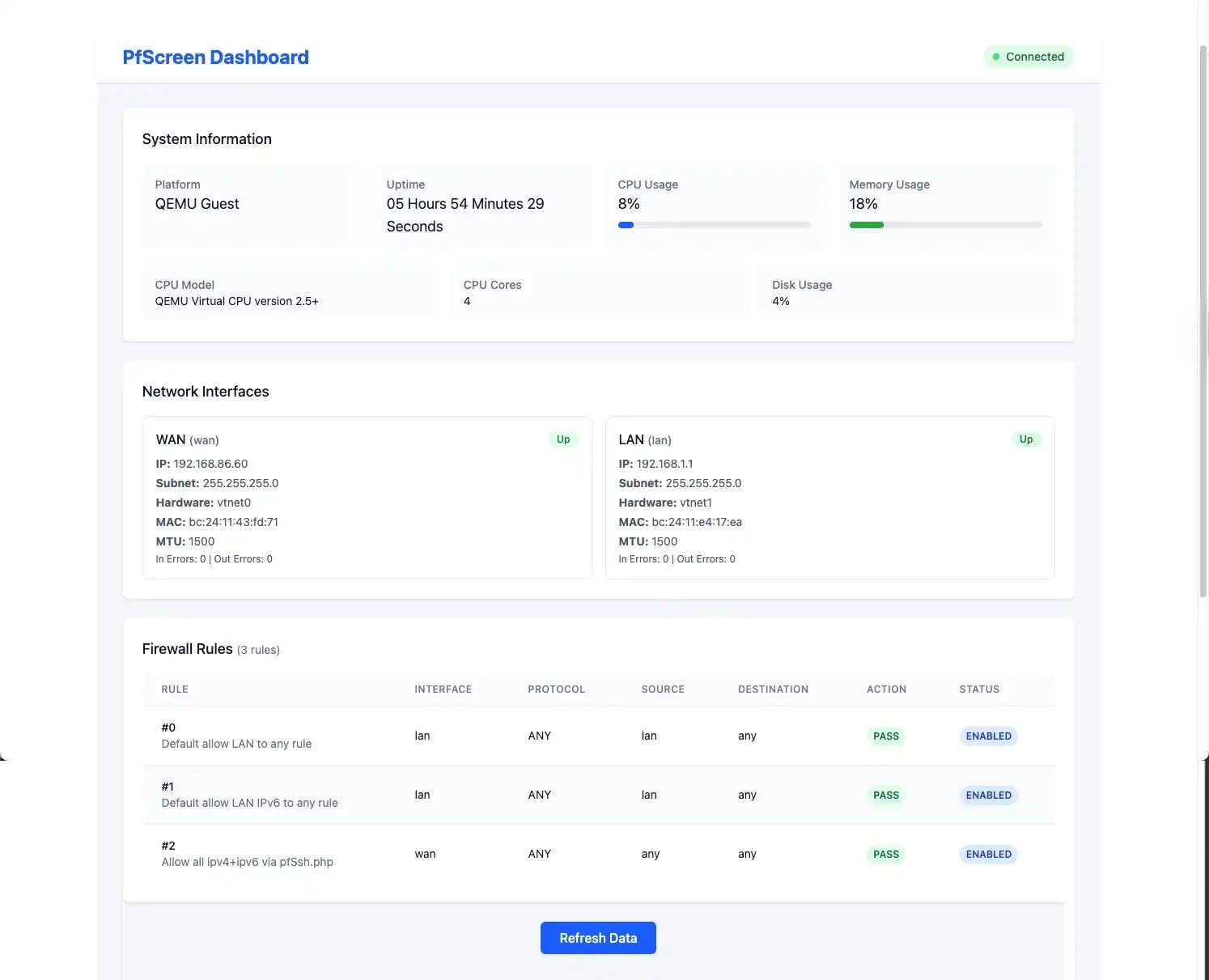Click the ENABLED badge for rule #2
The height and width of the screenshot is (980, 1209).
[x=988, y=855]
